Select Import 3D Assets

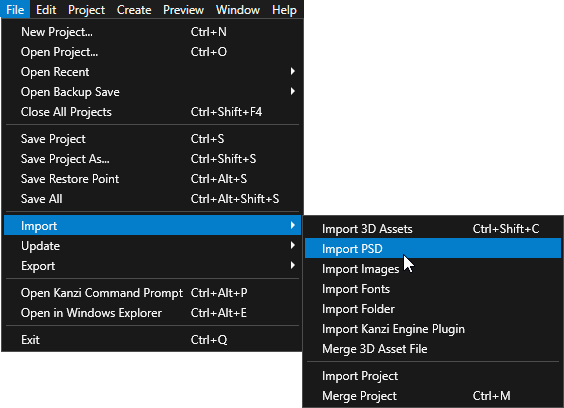coord(433,229)
